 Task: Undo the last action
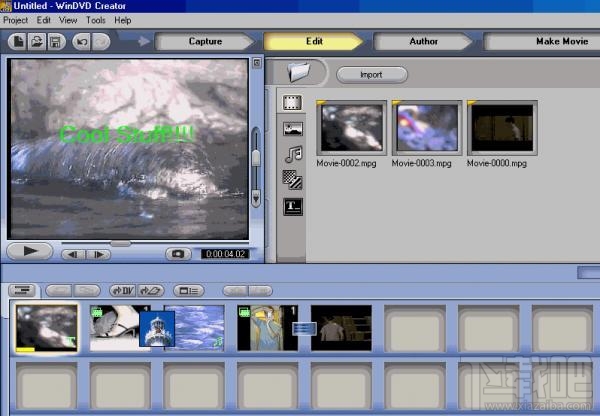pyautogui.click(x=82, y=41)
